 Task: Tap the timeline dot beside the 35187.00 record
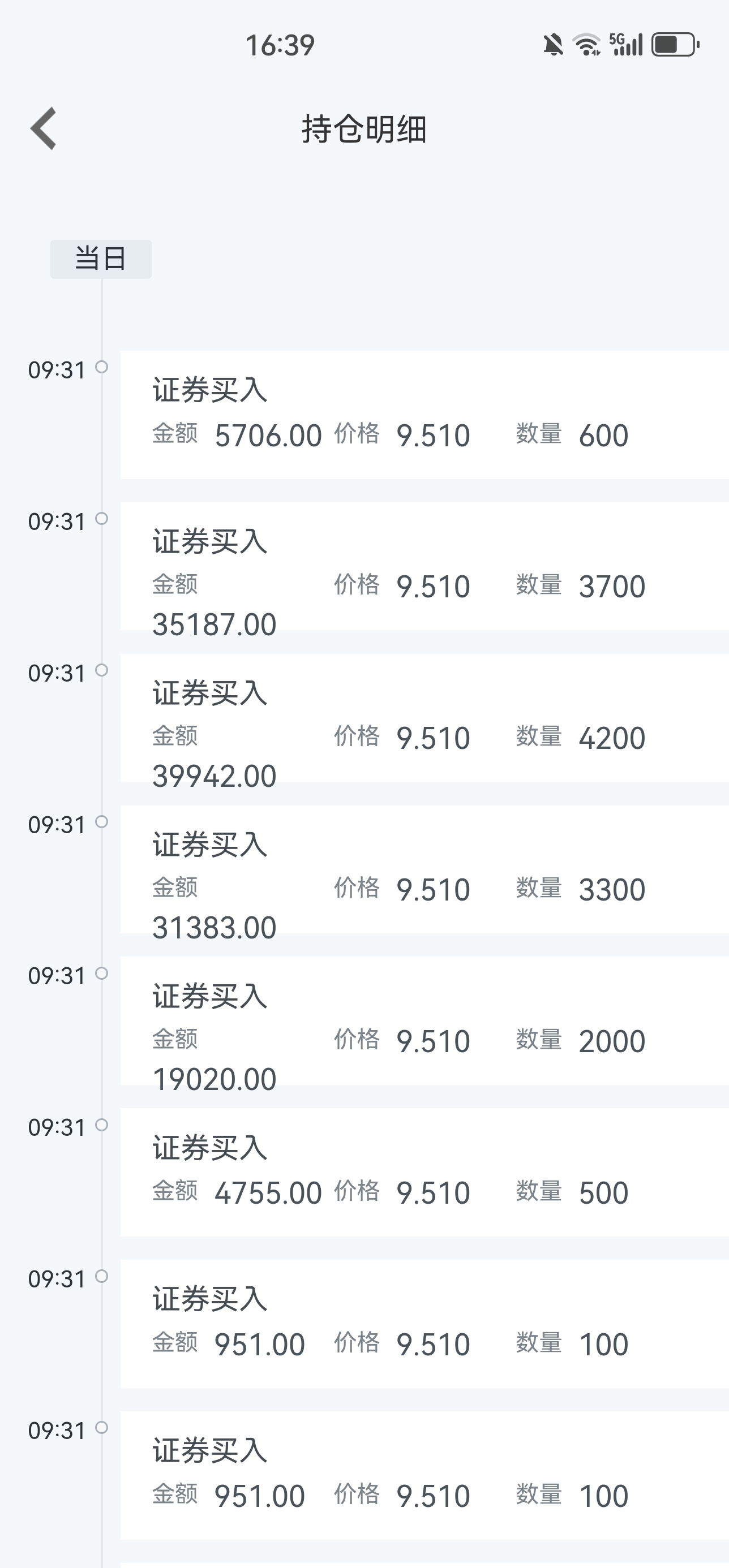click(102, 519)
